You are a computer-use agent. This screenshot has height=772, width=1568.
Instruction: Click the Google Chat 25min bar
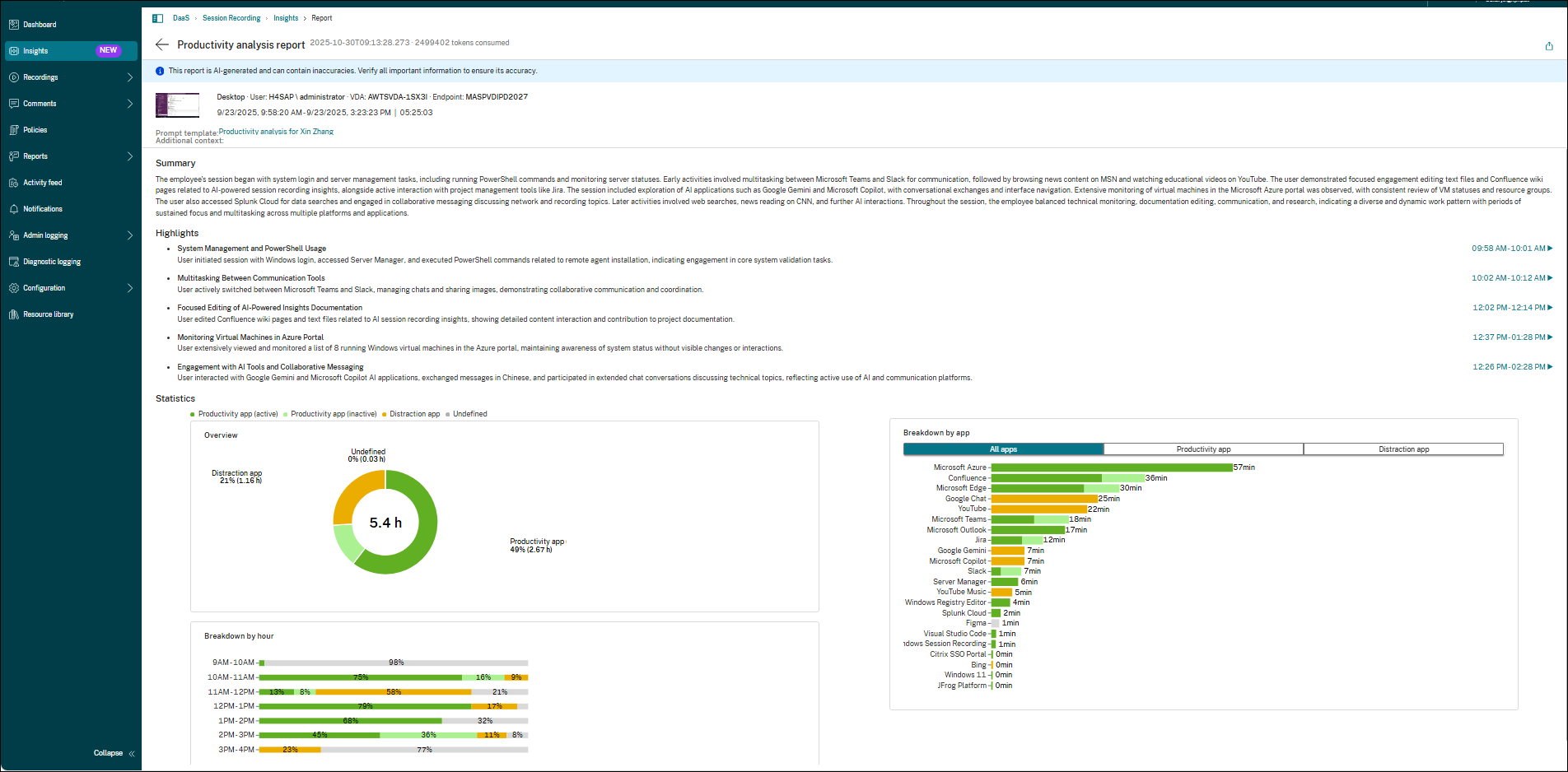[1044, 499]
